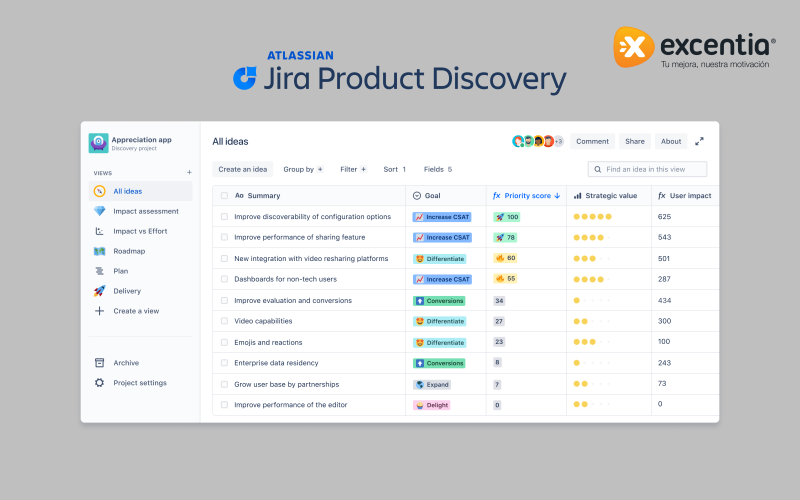The image size is (800, 500).
Task: Click the About button
Action: (x=671, y=141)
